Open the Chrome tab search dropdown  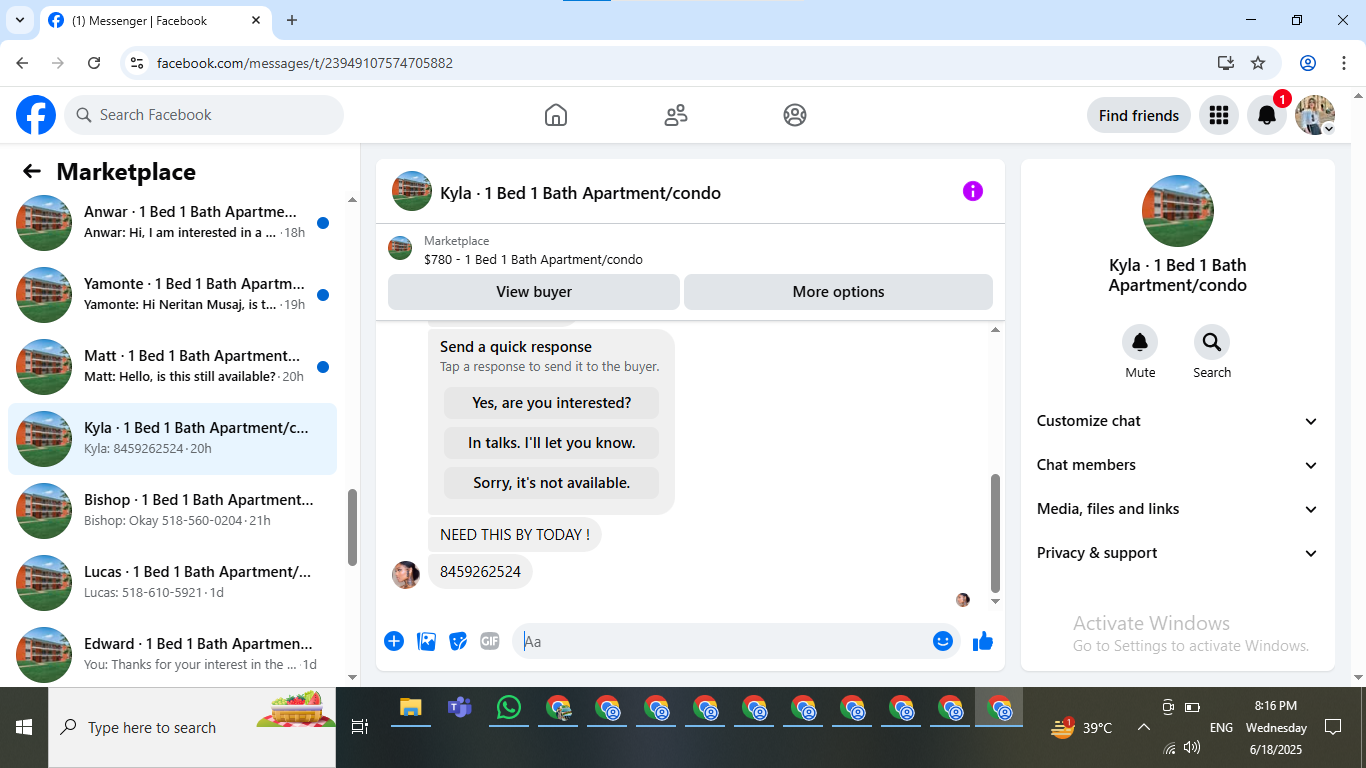coord(20,20)
